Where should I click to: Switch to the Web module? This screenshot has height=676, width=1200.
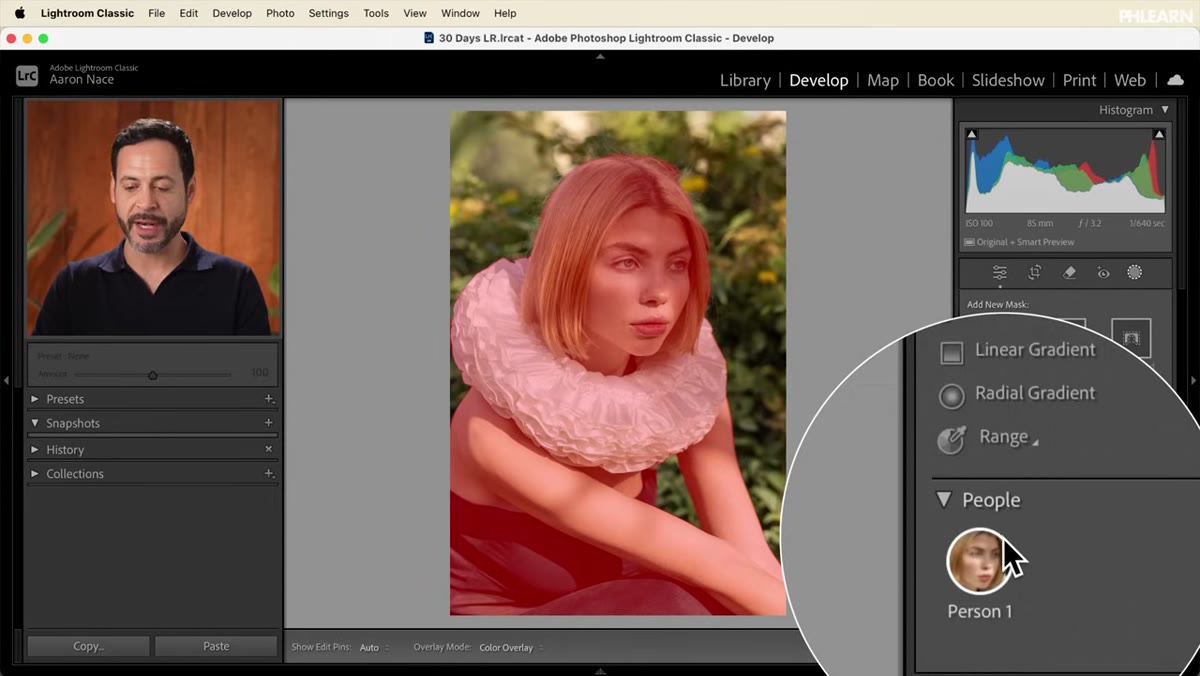pos(1130,80)
